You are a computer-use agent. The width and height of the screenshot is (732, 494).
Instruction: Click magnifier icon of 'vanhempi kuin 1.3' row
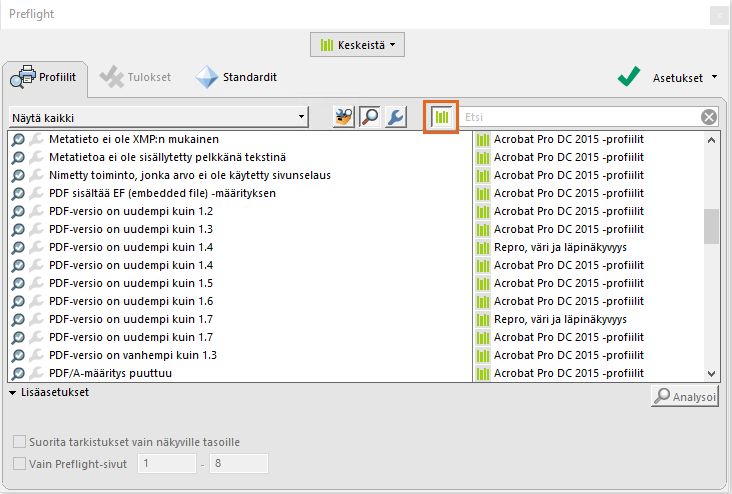[x=18, y=355]
